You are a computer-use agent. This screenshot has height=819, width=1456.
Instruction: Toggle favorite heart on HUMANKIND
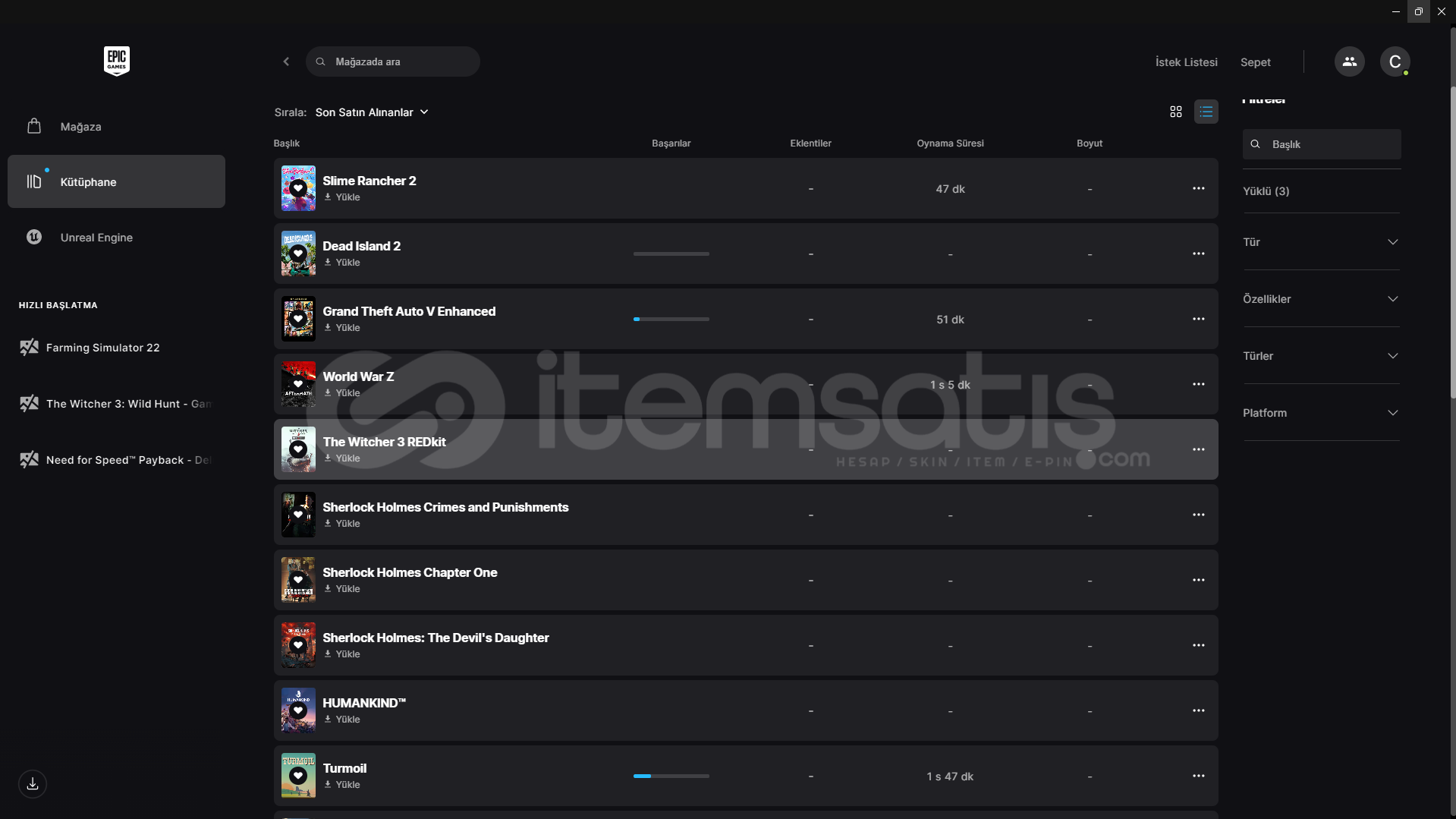point(298,710)
